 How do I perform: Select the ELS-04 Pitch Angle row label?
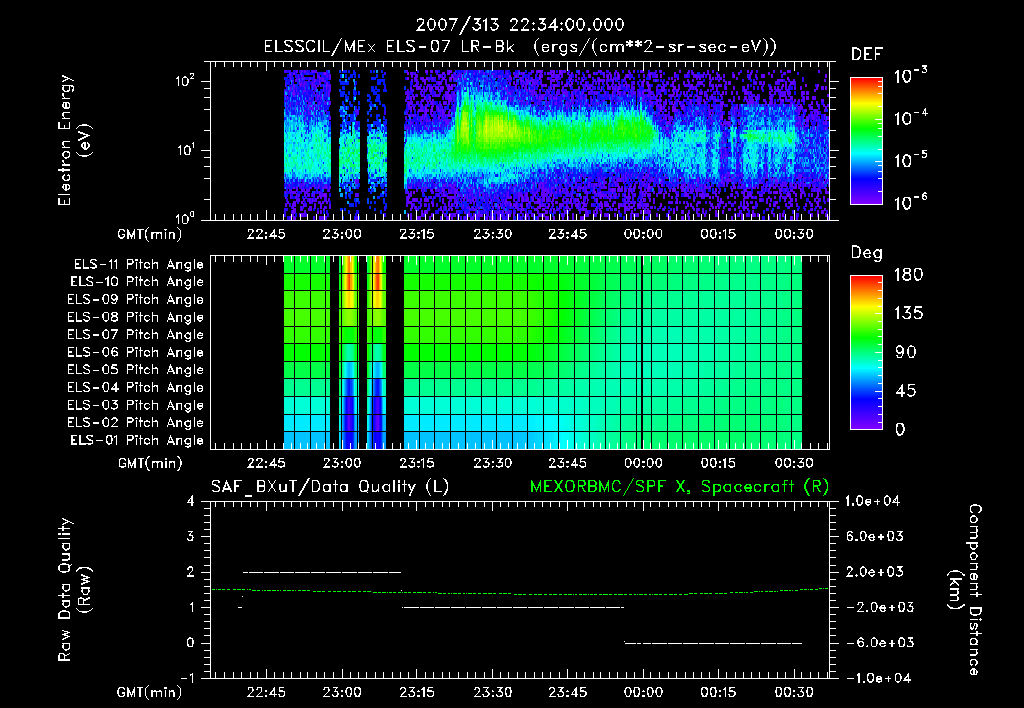point(136,387)
